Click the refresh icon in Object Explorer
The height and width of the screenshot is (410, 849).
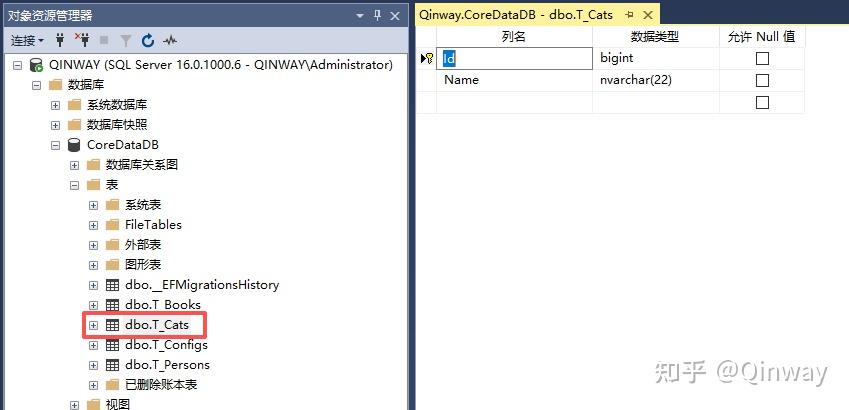point(148,40)
